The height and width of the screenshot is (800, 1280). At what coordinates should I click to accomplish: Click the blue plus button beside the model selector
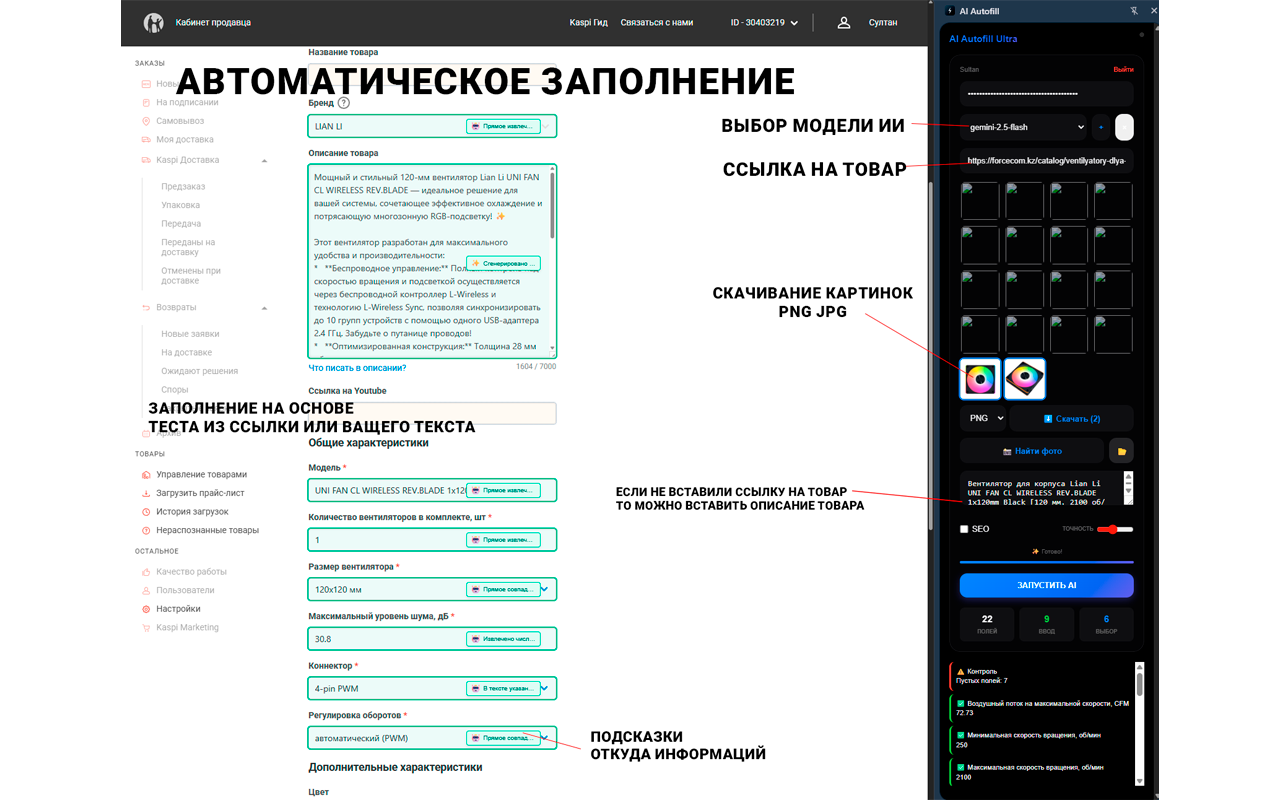pyautogui.click(x=1101, y=127)
